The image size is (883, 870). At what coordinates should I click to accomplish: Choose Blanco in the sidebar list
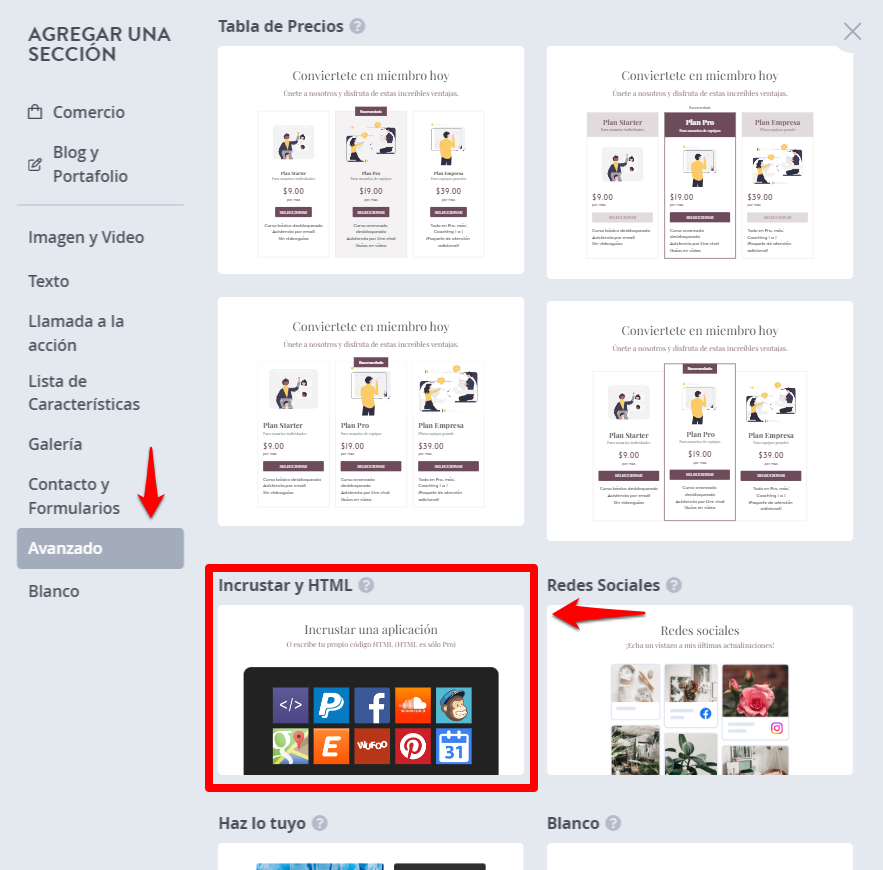point(54,591)
